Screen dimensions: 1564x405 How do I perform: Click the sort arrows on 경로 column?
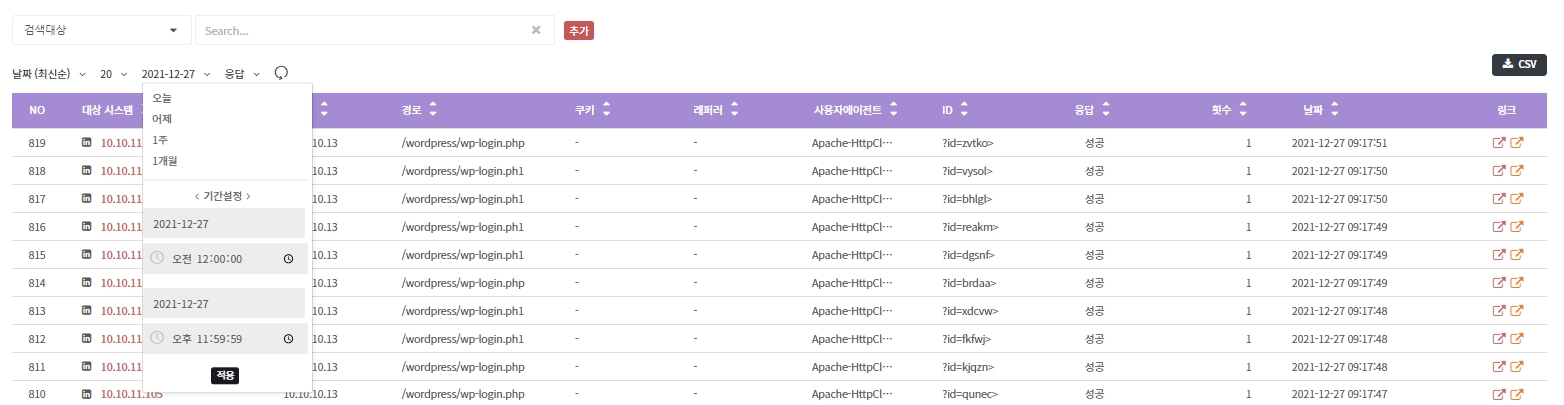tap(433, 111)
